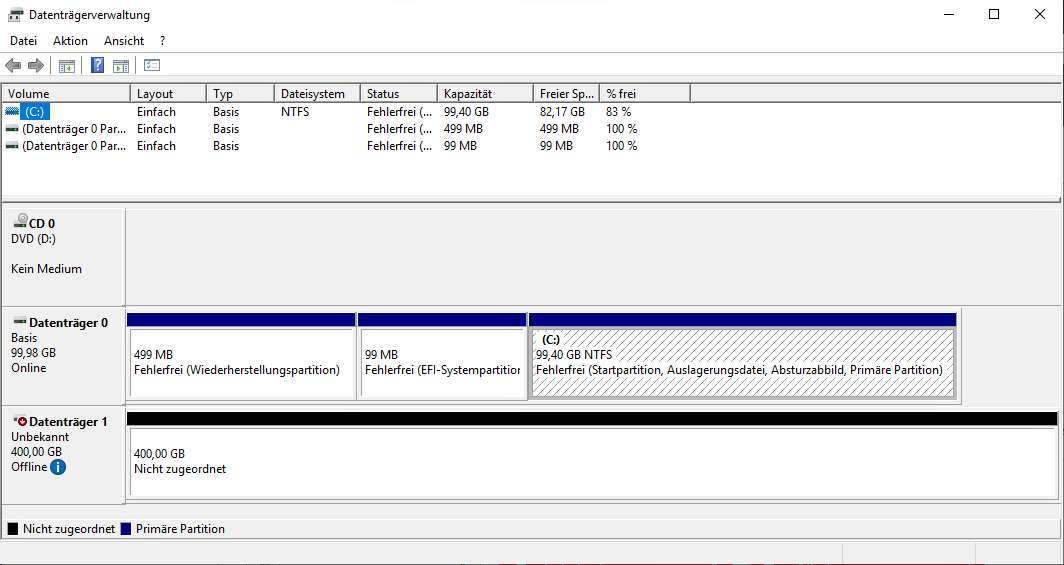Screen dimensions: 1064x565
Task: Open the Datei menu
Action: click(23, 41)
